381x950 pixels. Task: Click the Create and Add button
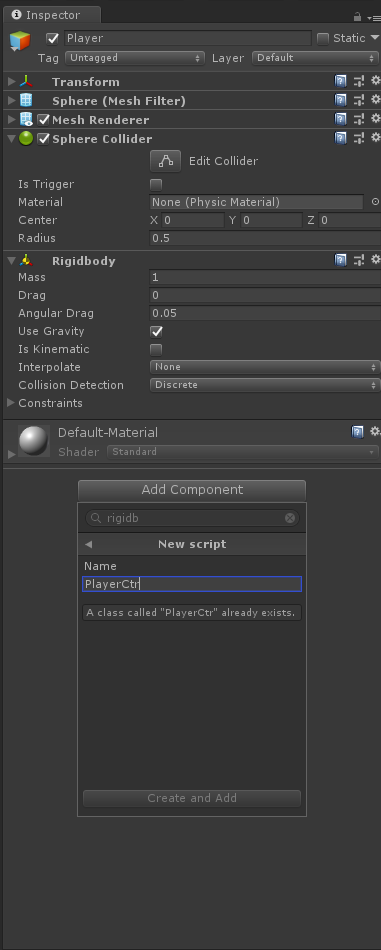pyautogui.click(x=192, y=798)
